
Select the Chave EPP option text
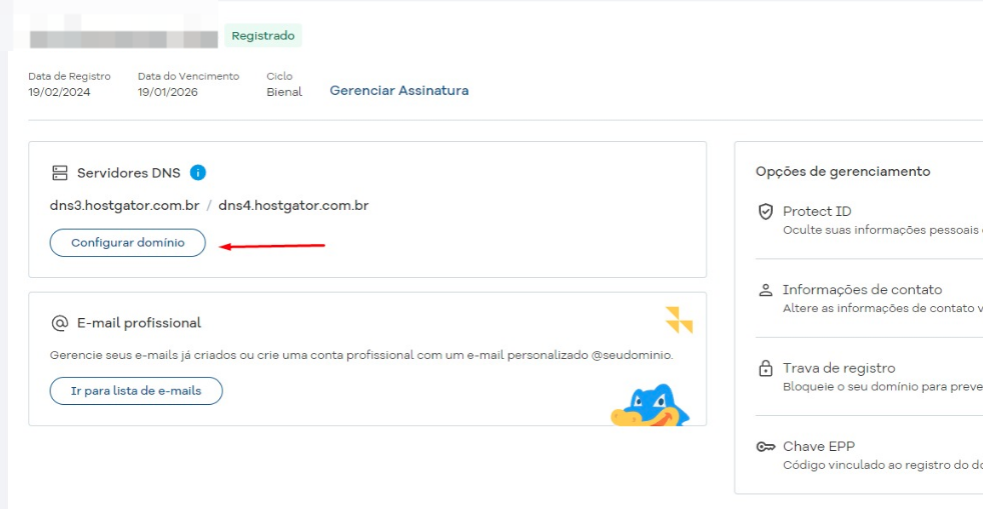(818, 446)
